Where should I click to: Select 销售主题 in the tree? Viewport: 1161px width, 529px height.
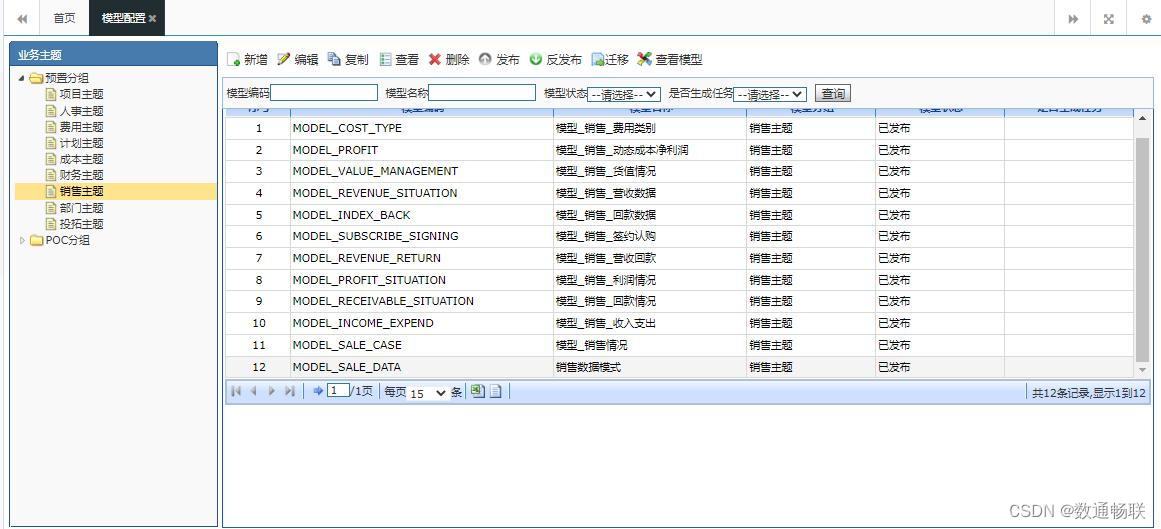point(81,192)
